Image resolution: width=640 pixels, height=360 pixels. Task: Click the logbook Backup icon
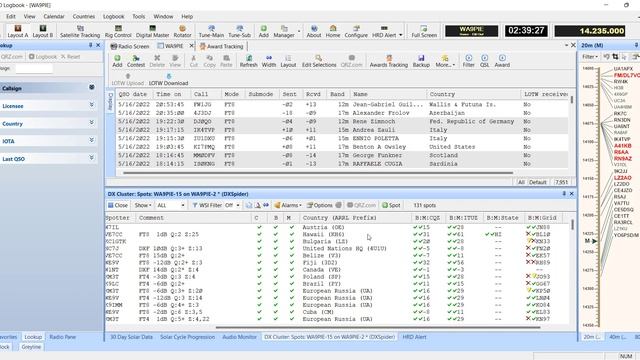click(x=421, y=61)
